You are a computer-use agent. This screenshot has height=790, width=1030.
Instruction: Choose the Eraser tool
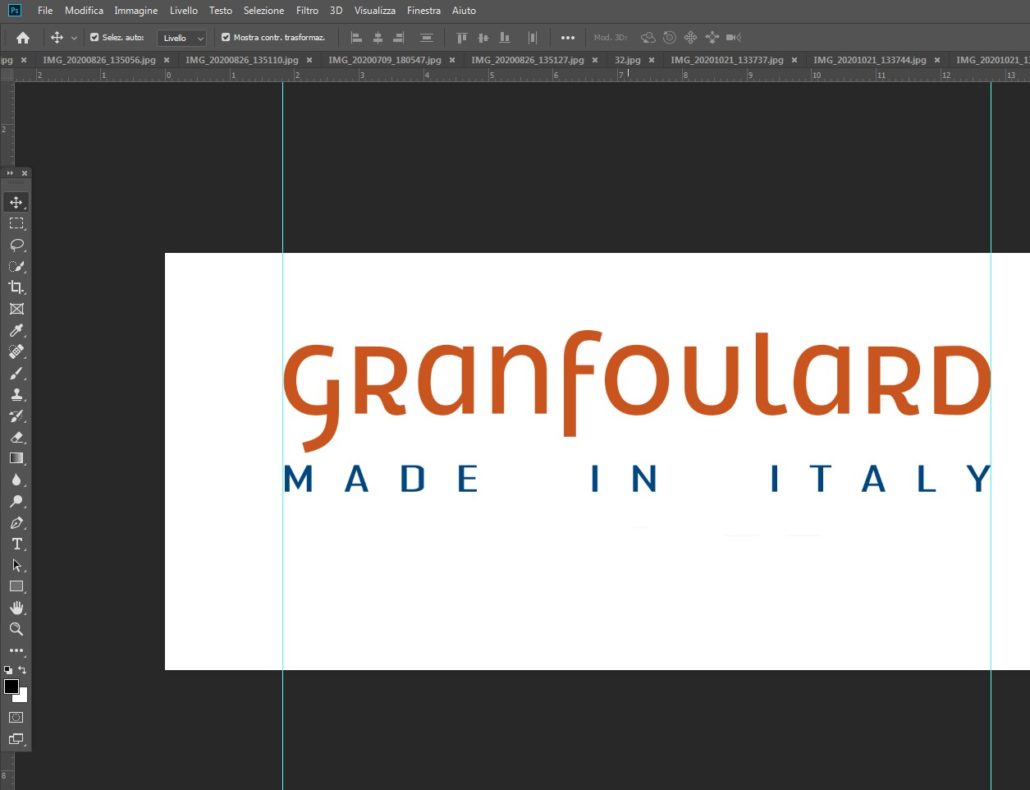[x=16, y=438]
